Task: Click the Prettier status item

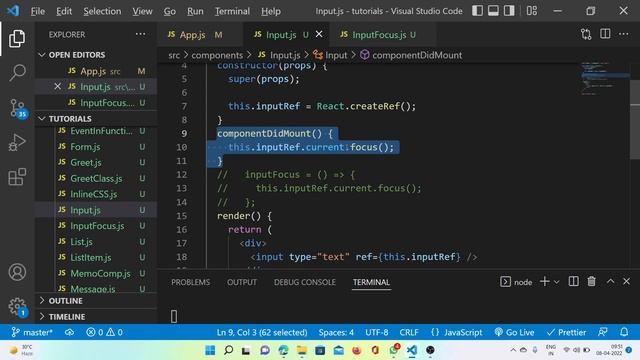Action: click(x=566, y=332)
